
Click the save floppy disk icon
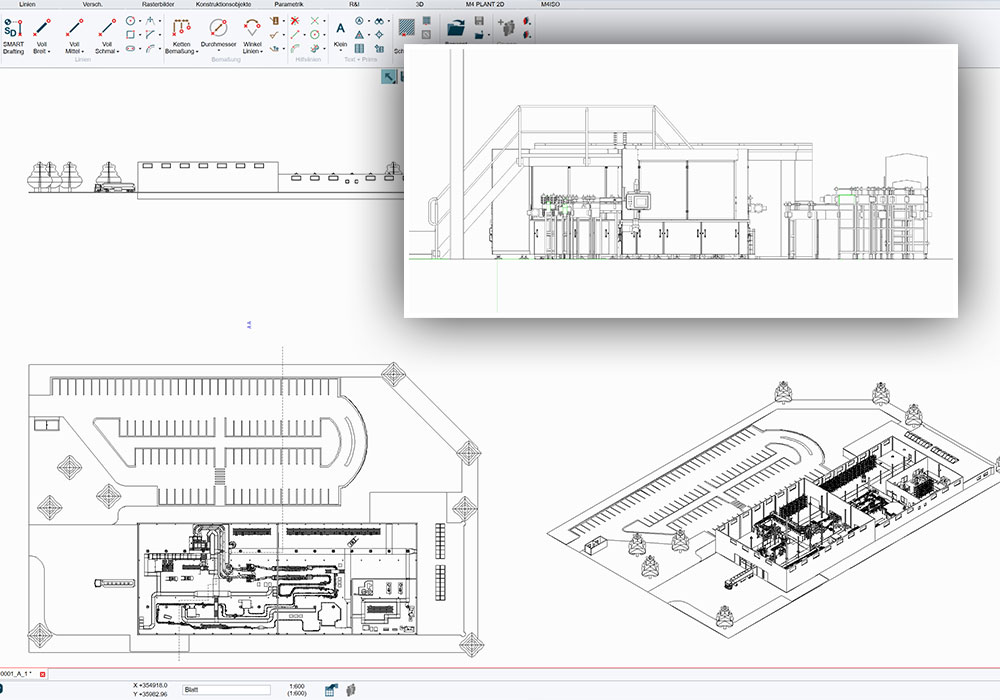point(479,21)
